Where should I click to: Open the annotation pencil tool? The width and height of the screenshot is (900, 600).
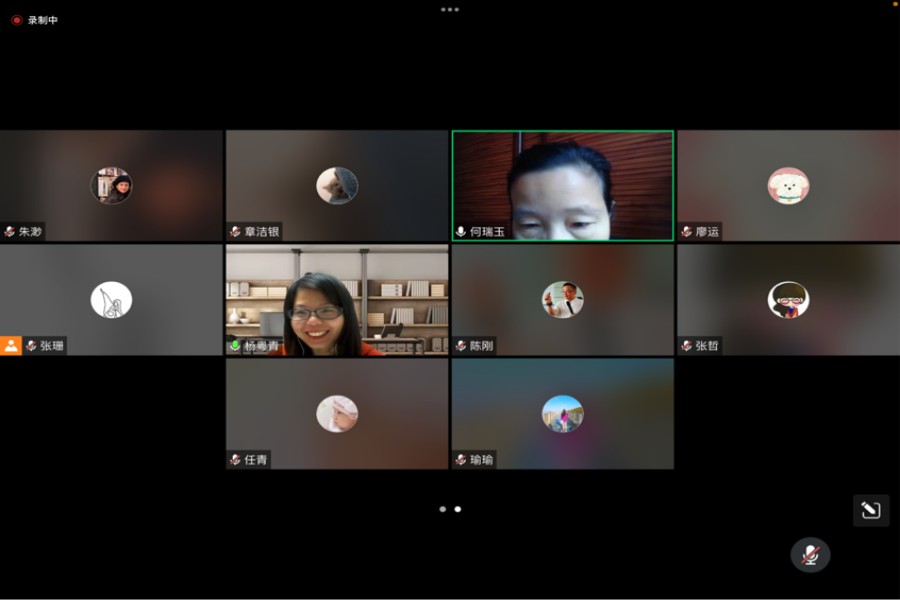click(x=870, y=510)
